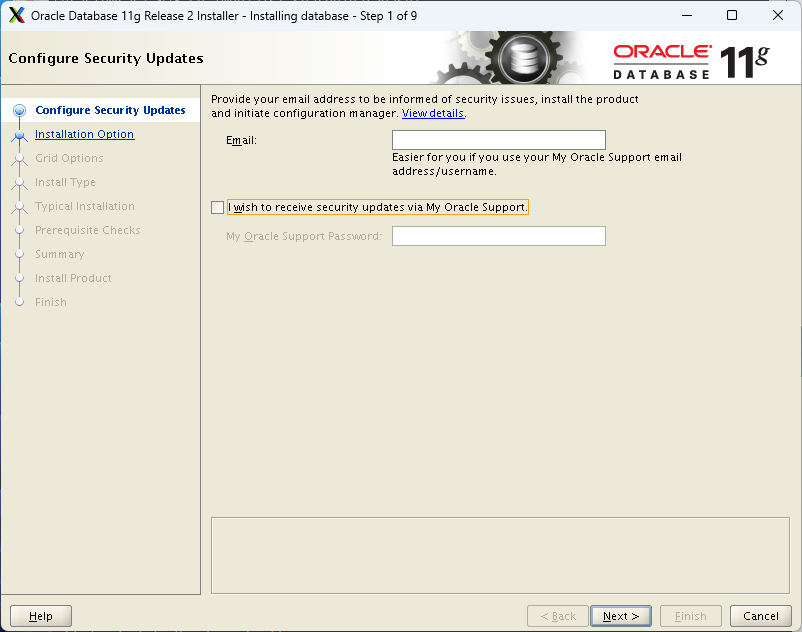Click the empty message area at bottom
This screenshot has height=632, width=802.
500,555
